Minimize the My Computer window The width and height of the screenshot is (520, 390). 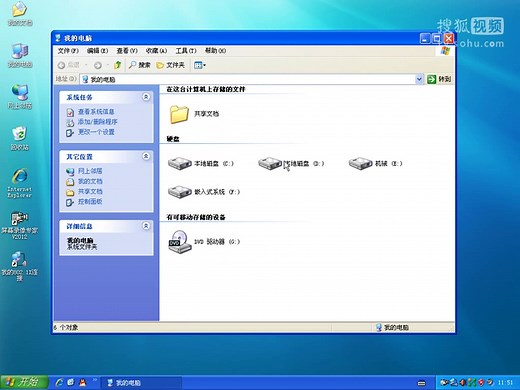(x=425, y=39)
